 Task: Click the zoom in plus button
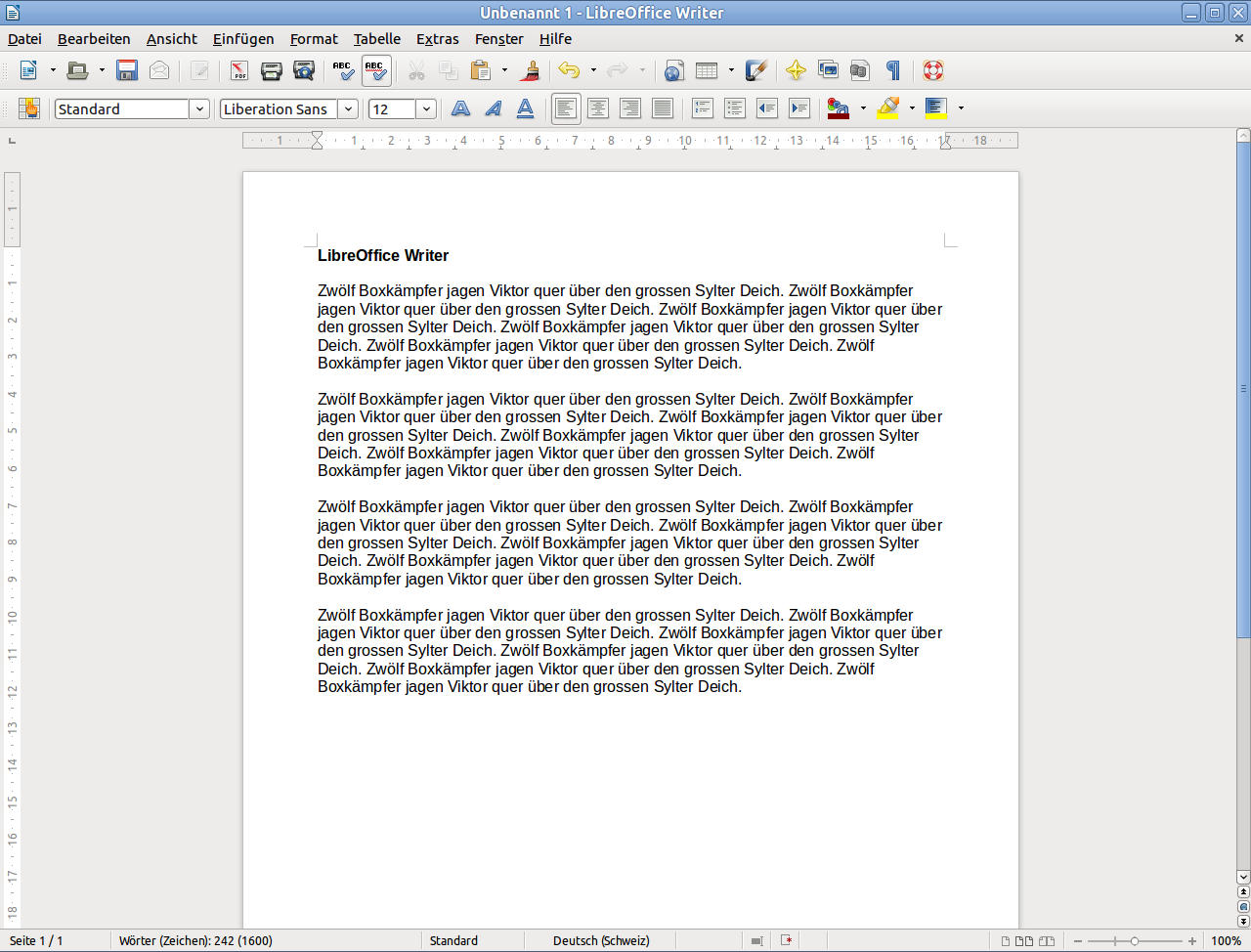[x=1192, y=941]
